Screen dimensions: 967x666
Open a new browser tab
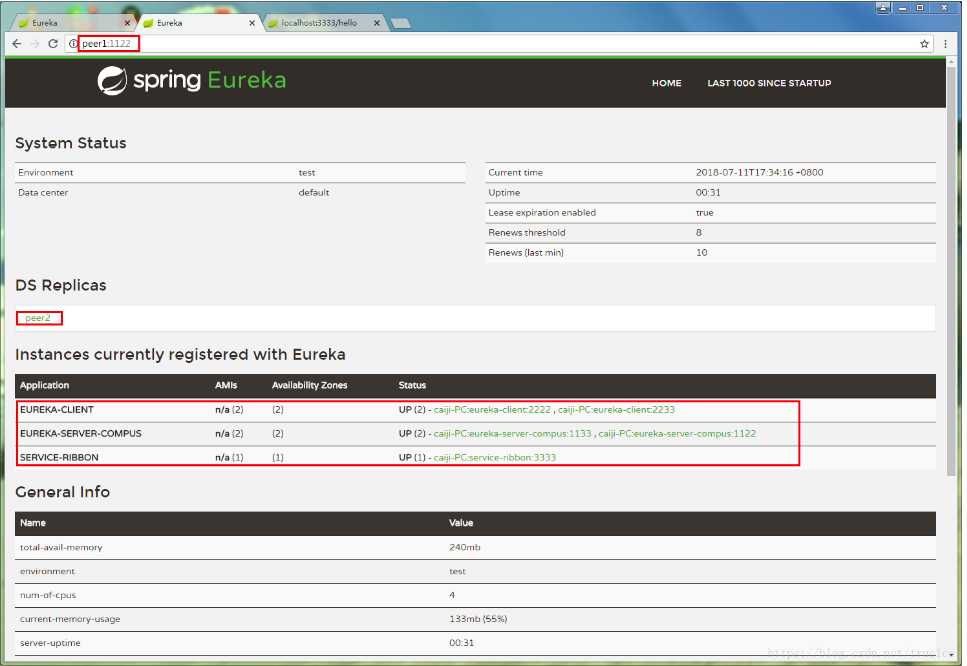[x=401, y=23]
